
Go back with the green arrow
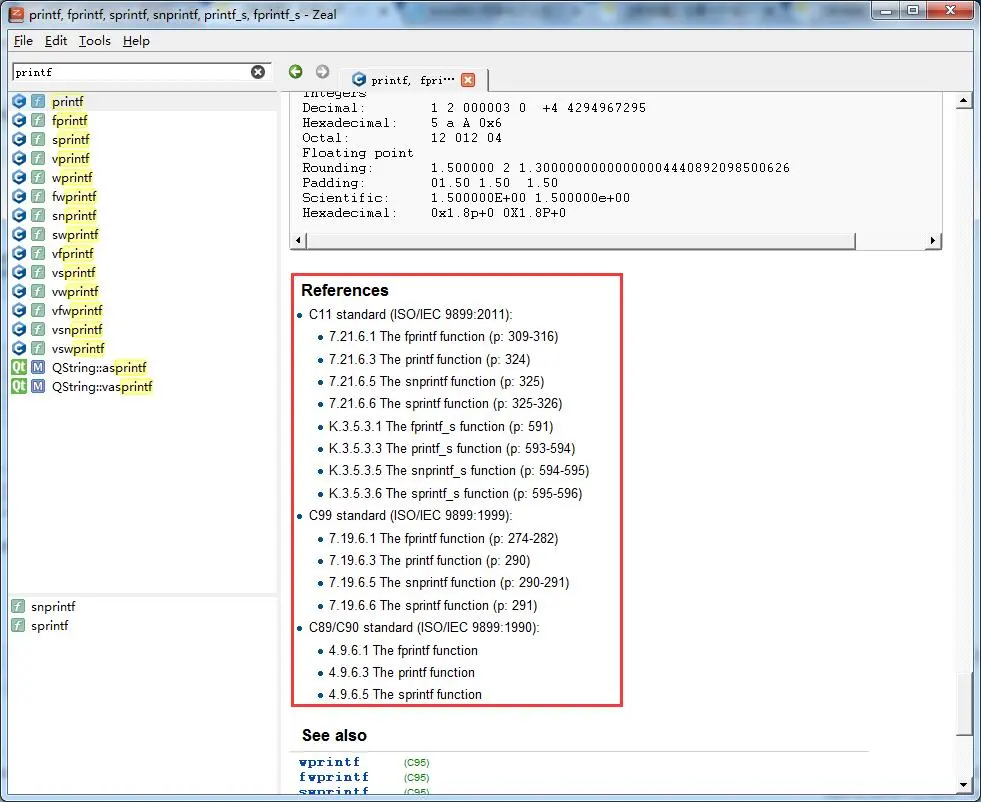click(x=295, y=71)
